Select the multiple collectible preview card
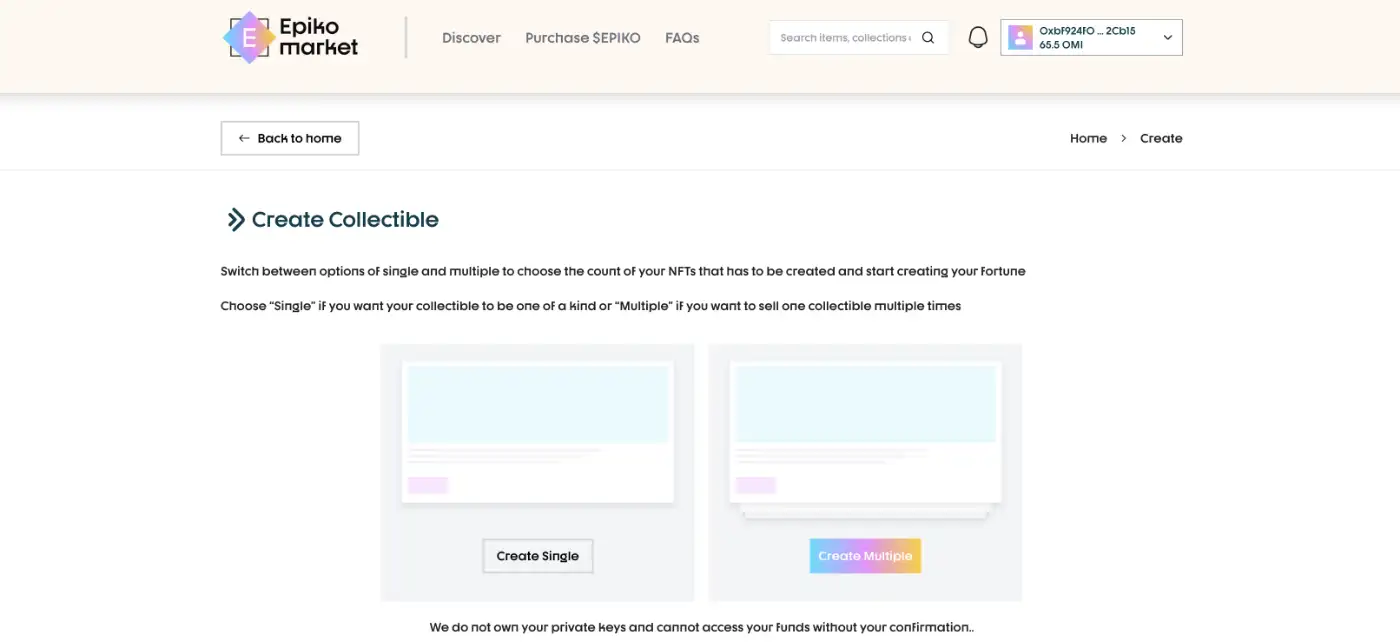 [865, 432]
